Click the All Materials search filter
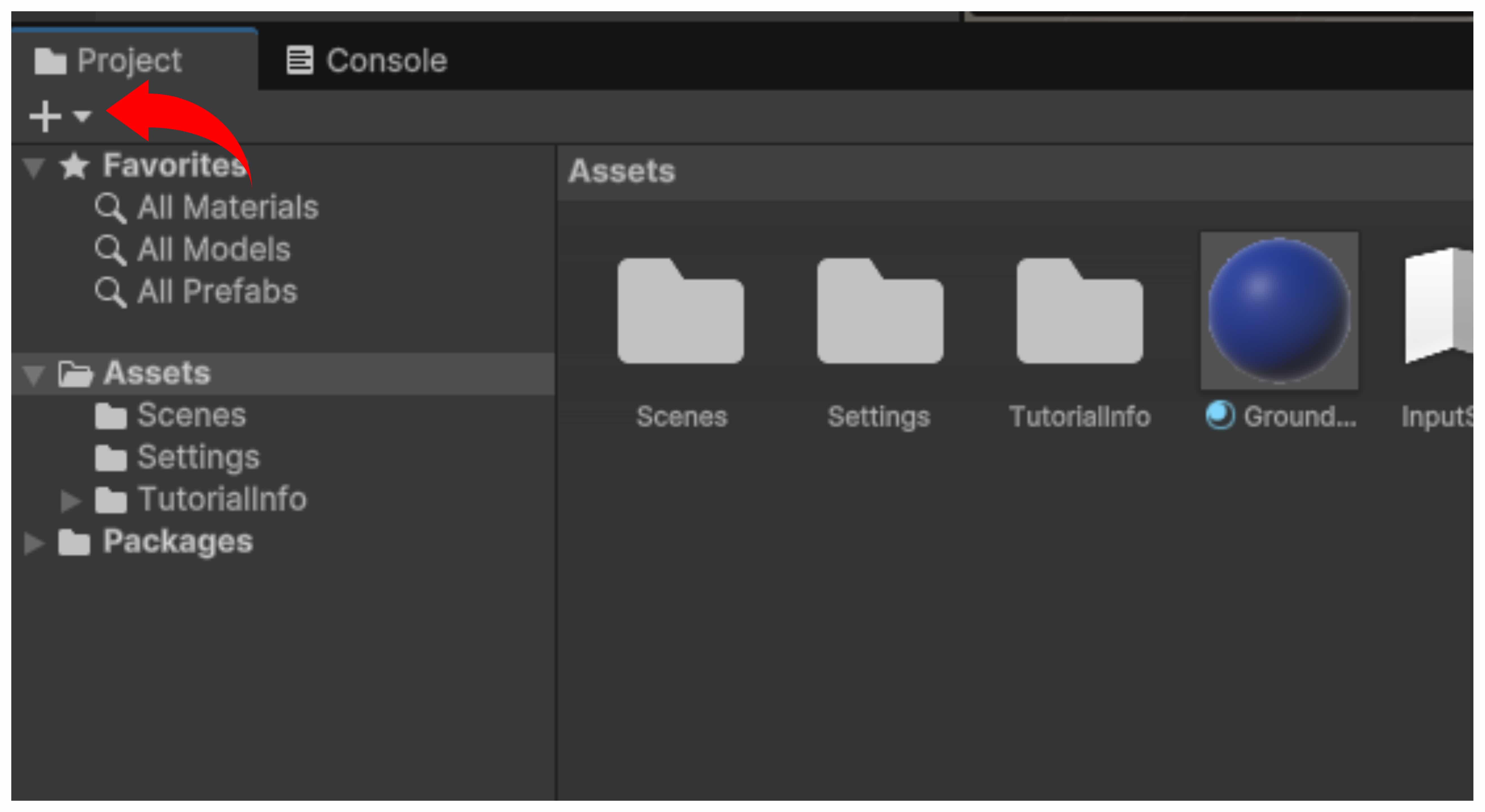This screenshot has height=812, width=1485. pos(227,208)
